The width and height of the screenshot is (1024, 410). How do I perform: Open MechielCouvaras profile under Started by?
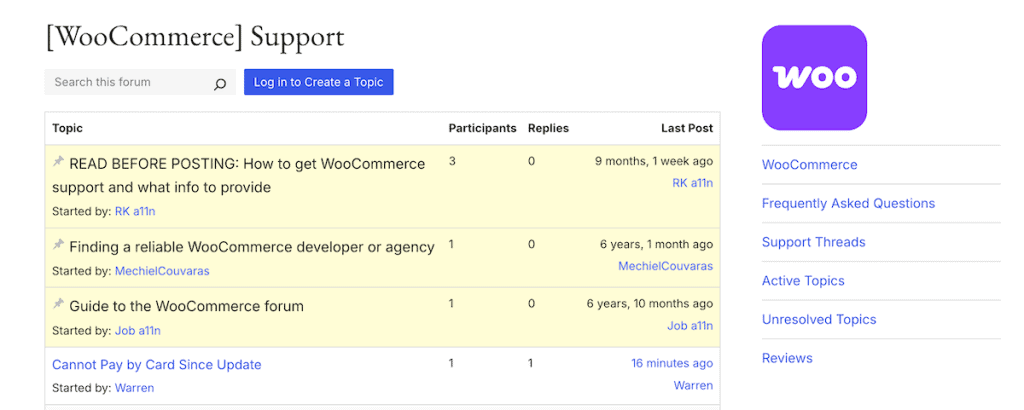pyautogui.click(x=162, y=271)
